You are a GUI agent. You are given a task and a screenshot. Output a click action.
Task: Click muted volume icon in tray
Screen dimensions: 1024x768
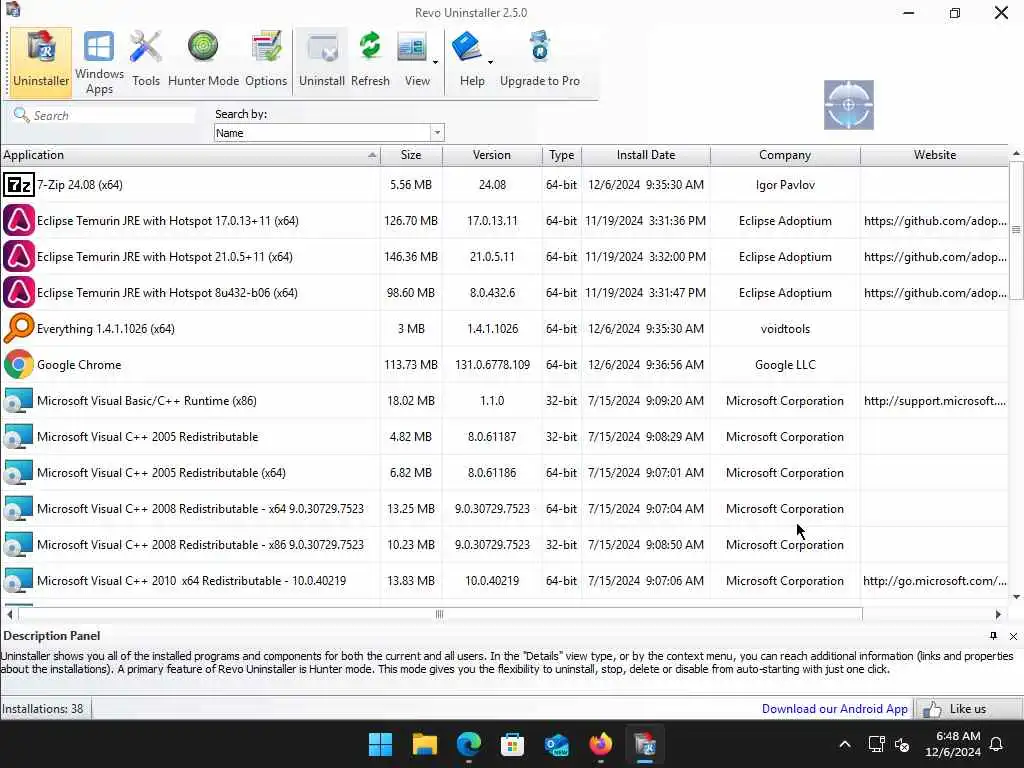(x=903, y=744)
